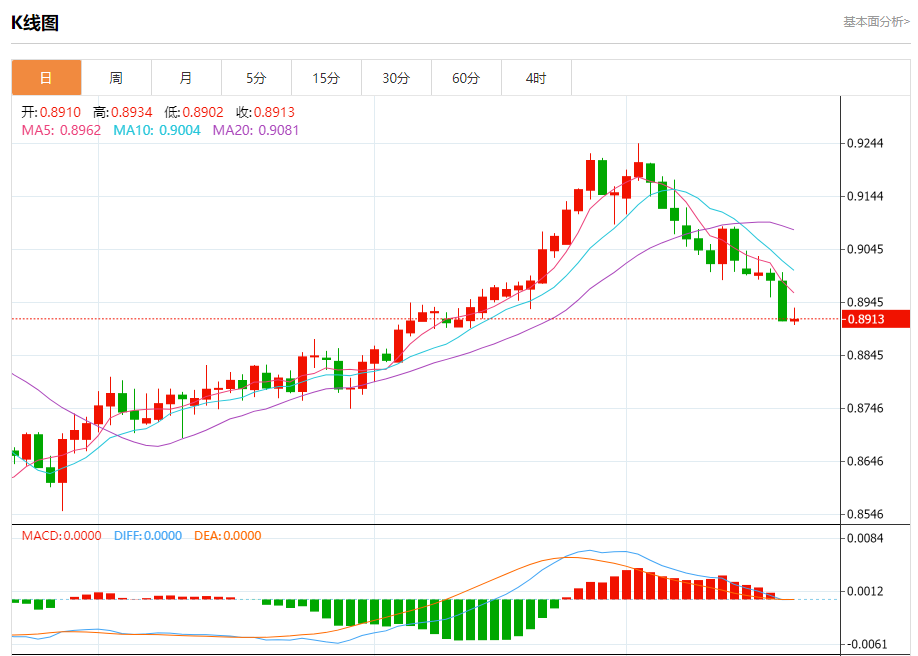Switch chart to 5分 interval
Screen dimensions: 918x656
tap(256, 77)
